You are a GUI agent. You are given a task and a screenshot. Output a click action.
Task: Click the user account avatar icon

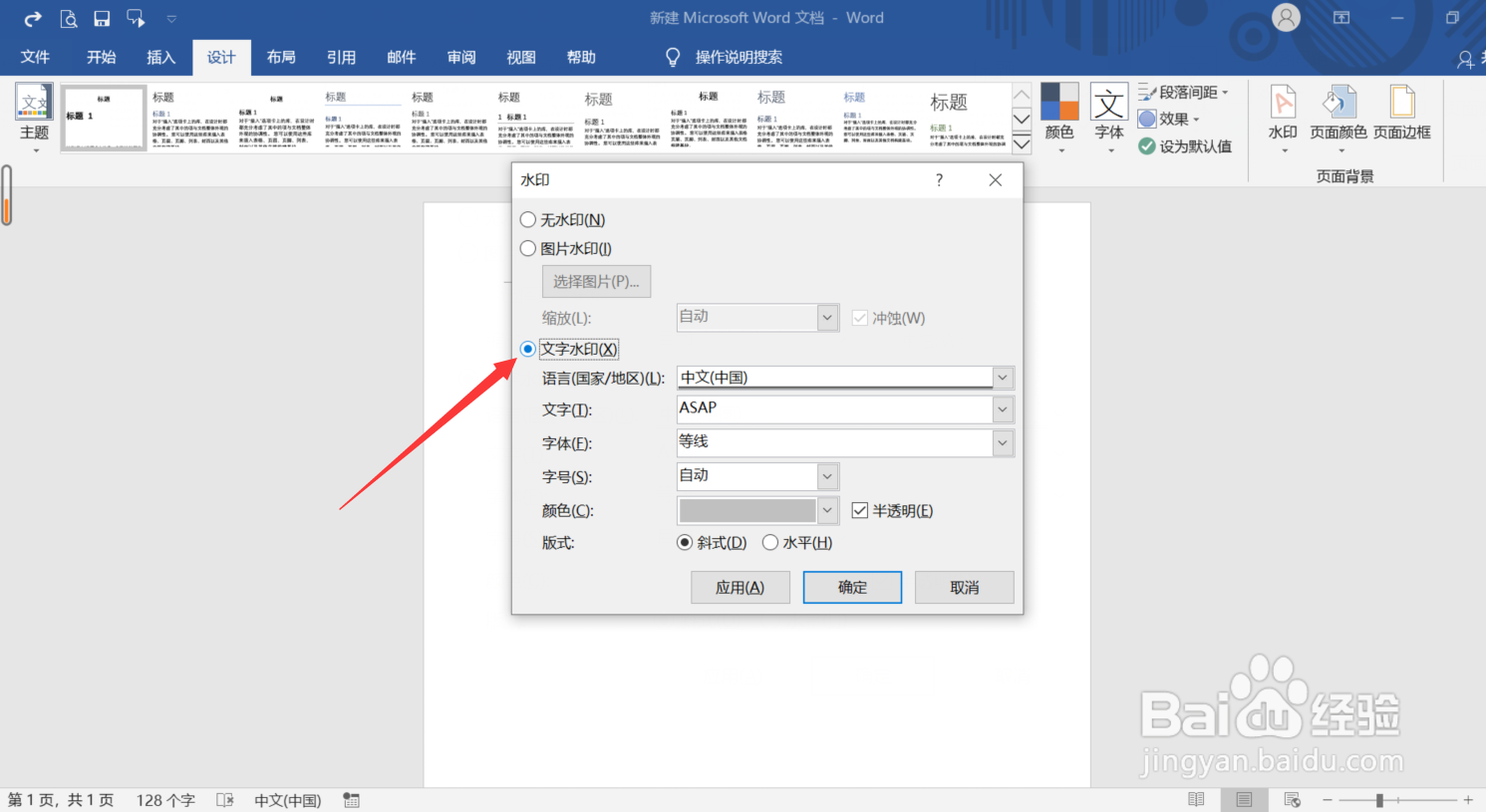[x=1287, y=18]
